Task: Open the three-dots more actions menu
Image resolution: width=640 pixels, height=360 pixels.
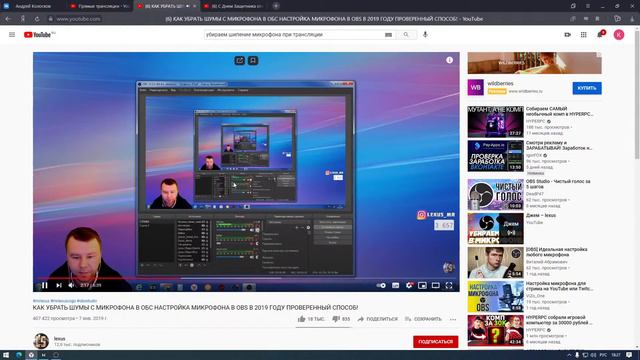Action: click(x=453, y=319)
